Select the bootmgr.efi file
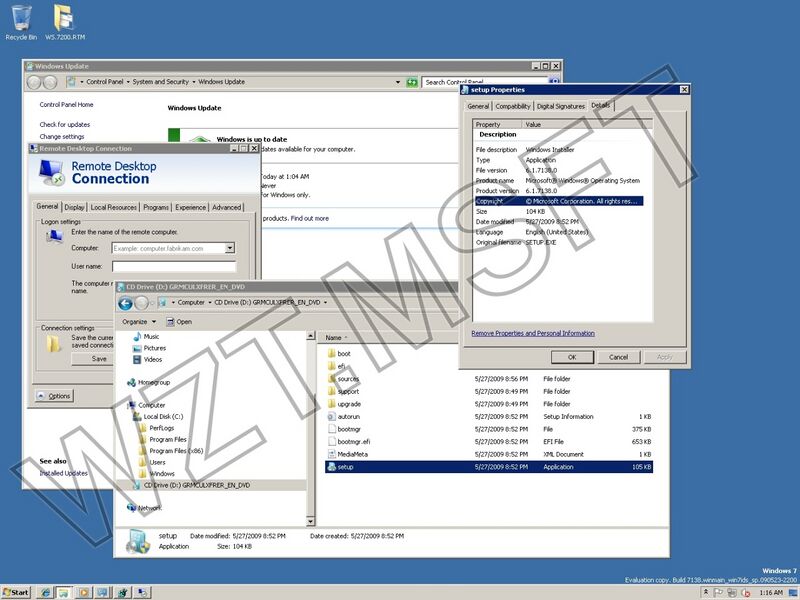Screen dimensions: 800x600 pyautogui.click(x=348, y=442)
